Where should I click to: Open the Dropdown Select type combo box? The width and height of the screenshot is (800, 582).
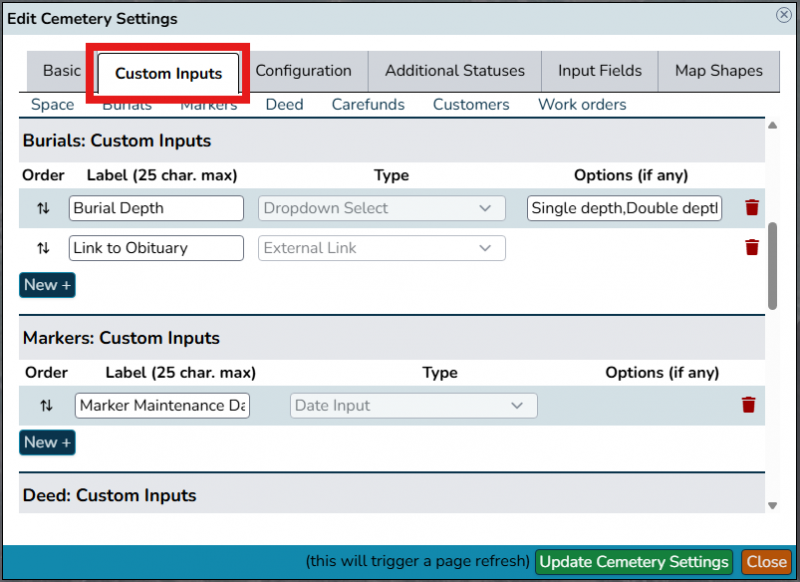point(382,208)
